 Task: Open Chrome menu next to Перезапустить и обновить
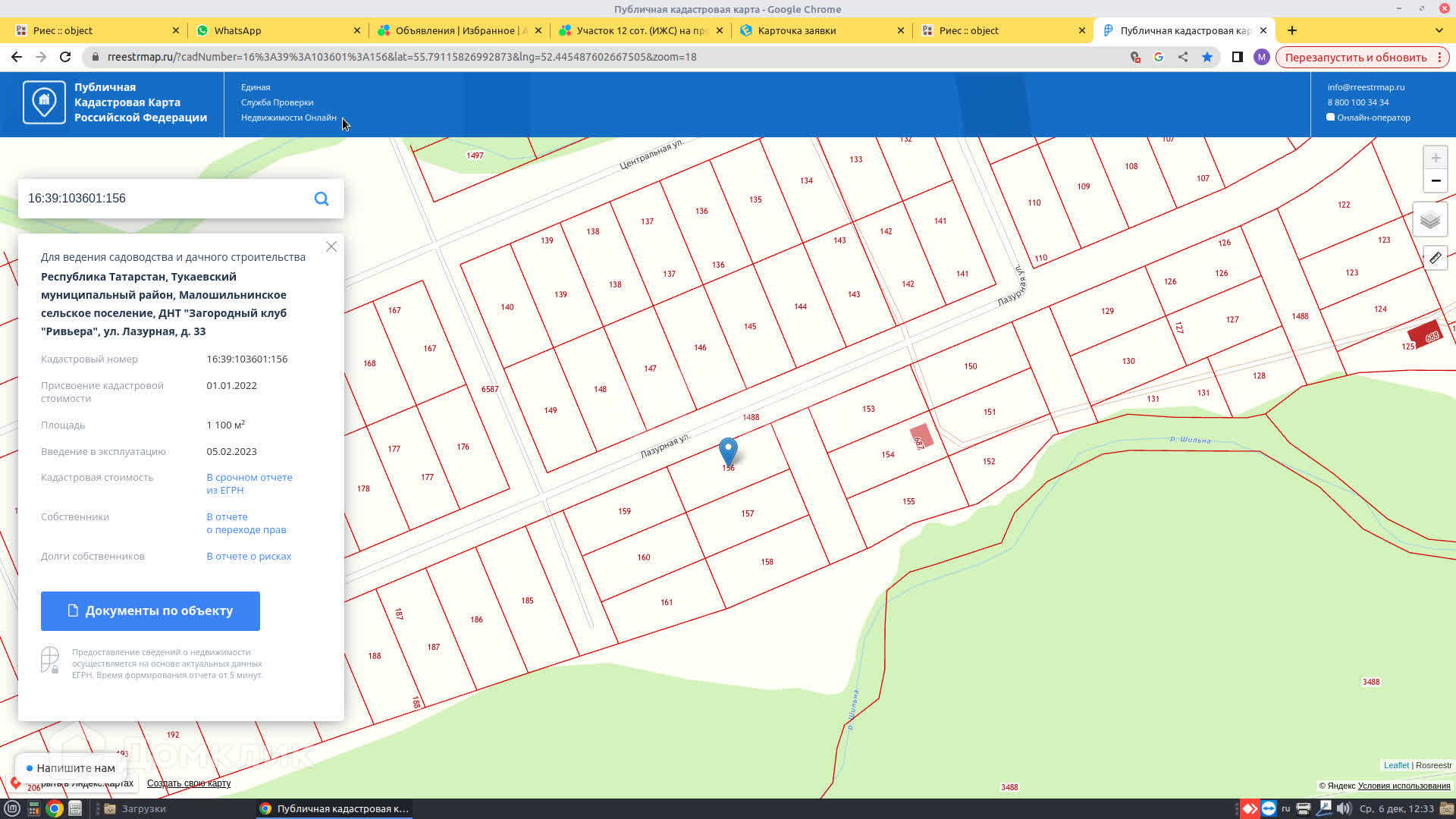[x=1439, y=57]
